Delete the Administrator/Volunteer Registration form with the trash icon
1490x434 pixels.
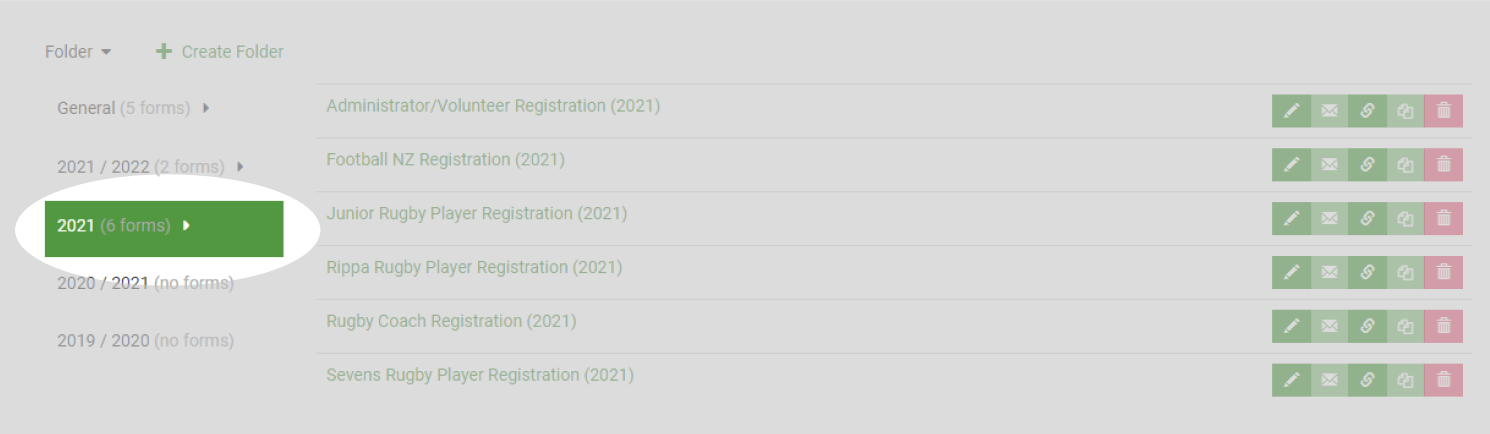pos(1443,111)
